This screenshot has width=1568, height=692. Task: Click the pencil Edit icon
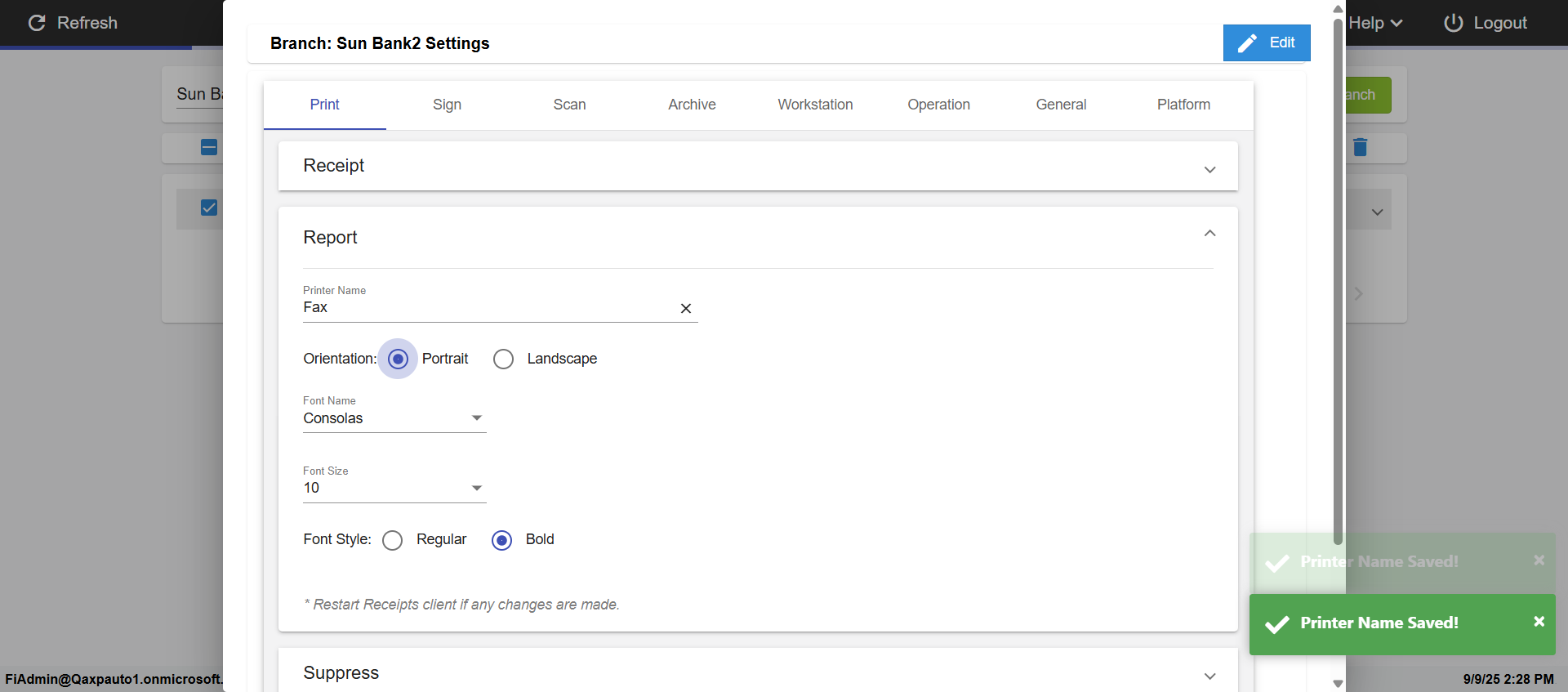coord(1247,43)
